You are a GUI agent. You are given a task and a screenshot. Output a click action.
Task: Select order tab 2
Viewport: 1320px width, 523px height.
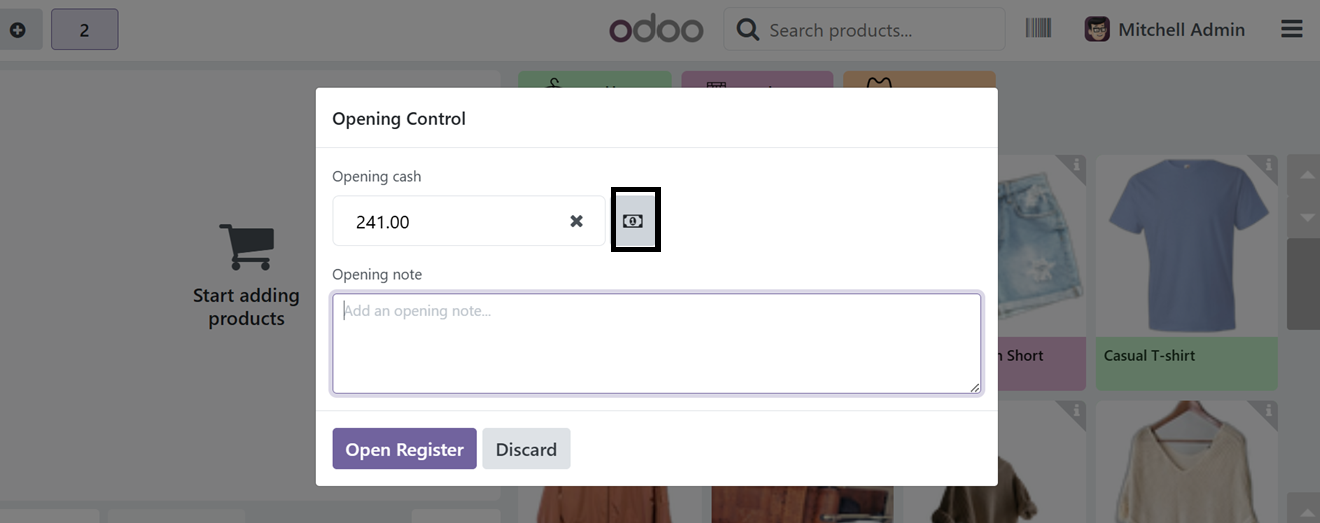84,30
